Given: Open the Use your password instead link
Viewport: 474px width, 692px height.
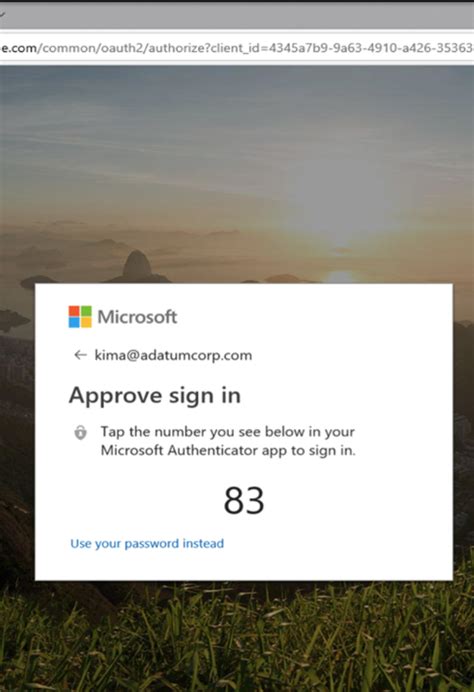Looking at the screenshot, I should click(x=147, y=543).
